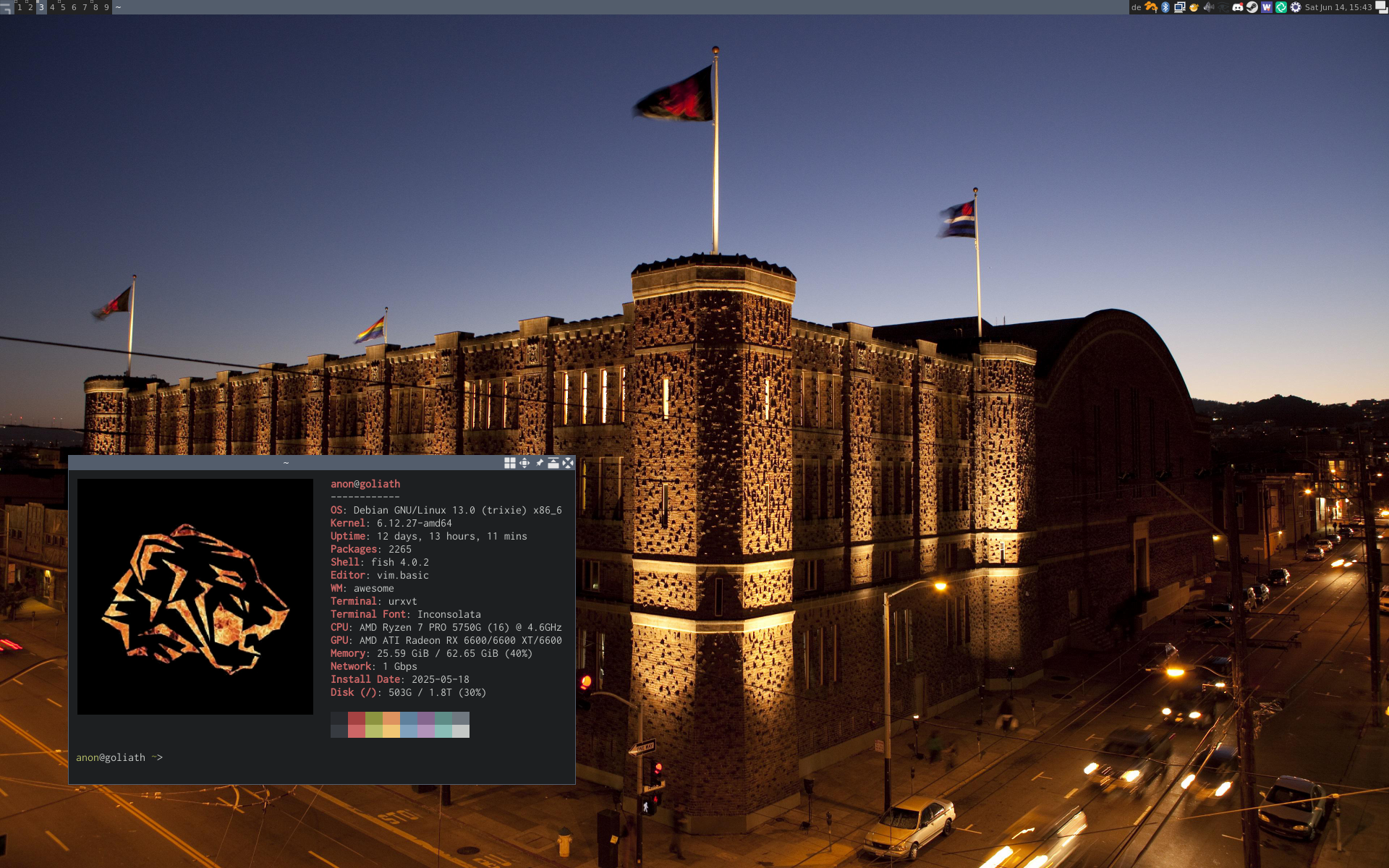Click the lion logo image in the terminal

195,597
